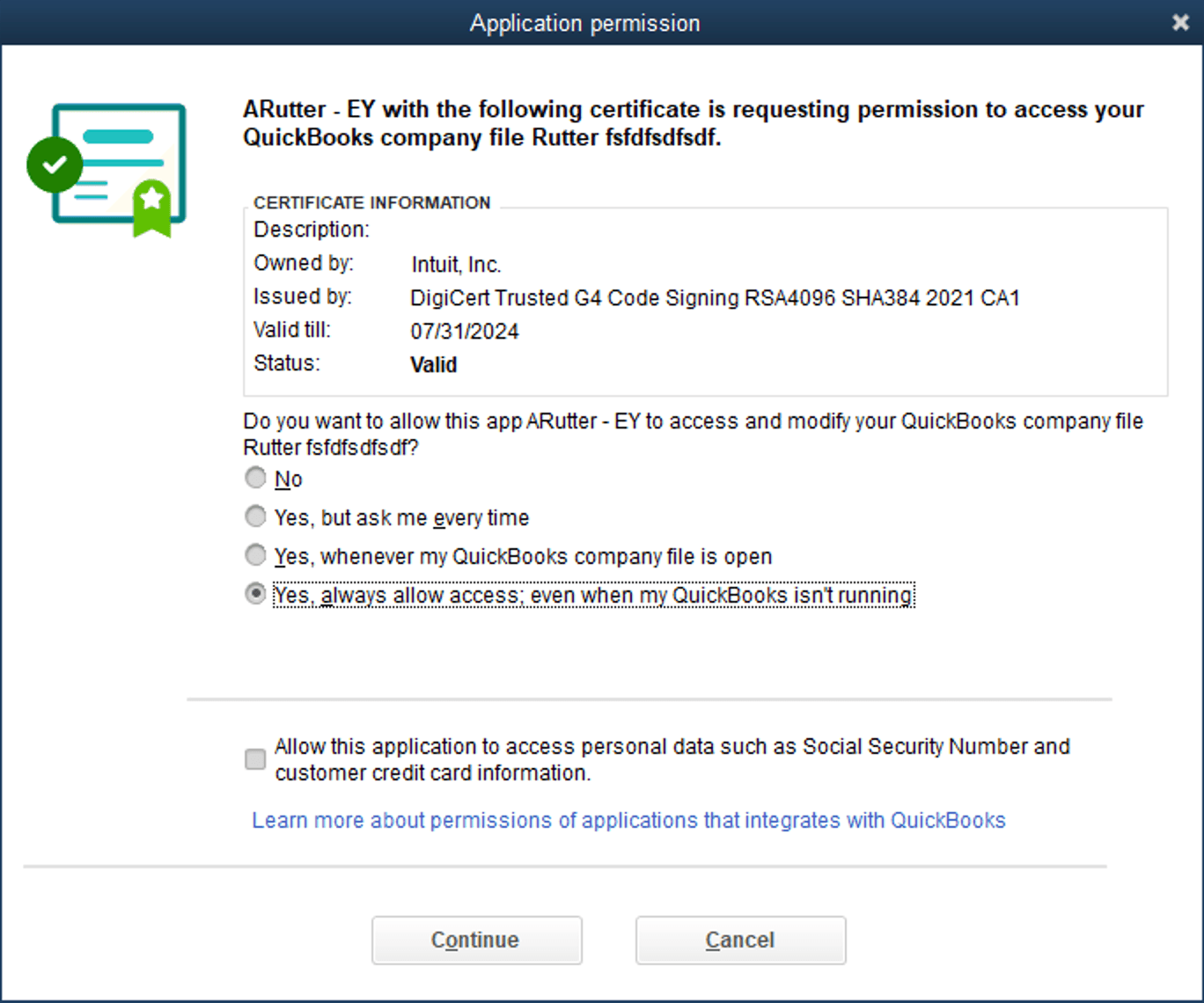Screen dimensions: 1204x1003
Task: Click the "CERTIFICATE INFORMATION" group heading
Action: (x=372, y=202)
